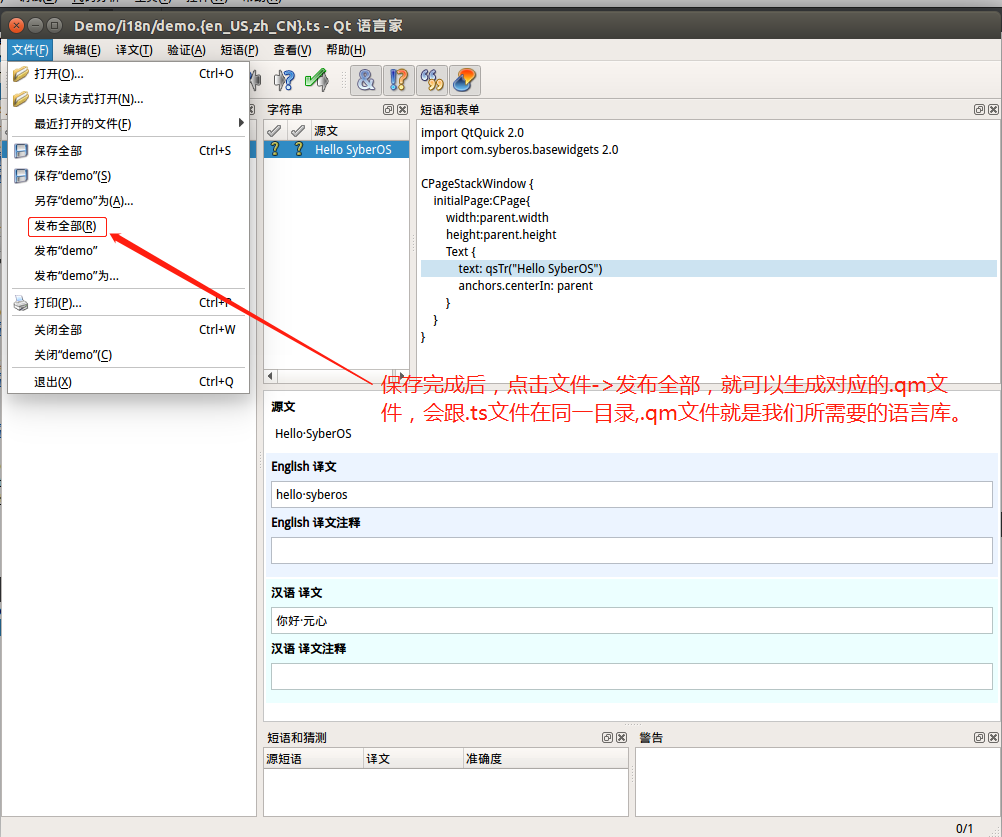Viewport: 1002px width, 837px height.
Task: Toggle the place marker validation icon
Action: coord(464,80)
